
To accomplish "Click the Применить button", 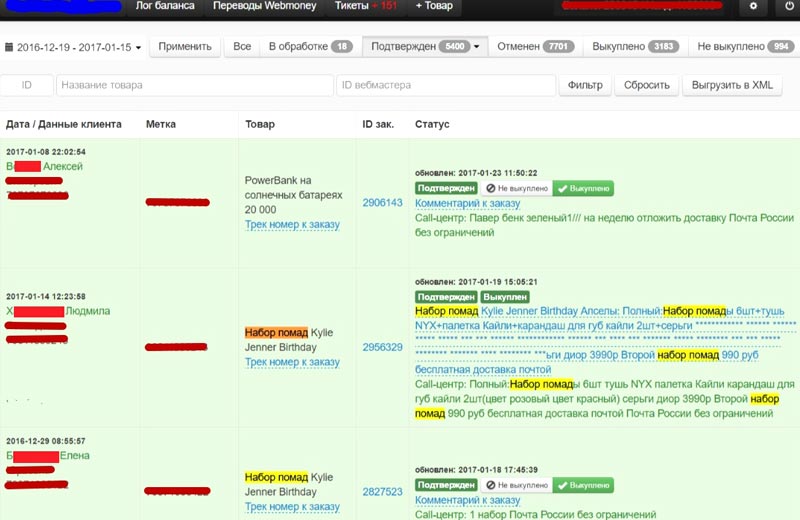I will 185,46.
